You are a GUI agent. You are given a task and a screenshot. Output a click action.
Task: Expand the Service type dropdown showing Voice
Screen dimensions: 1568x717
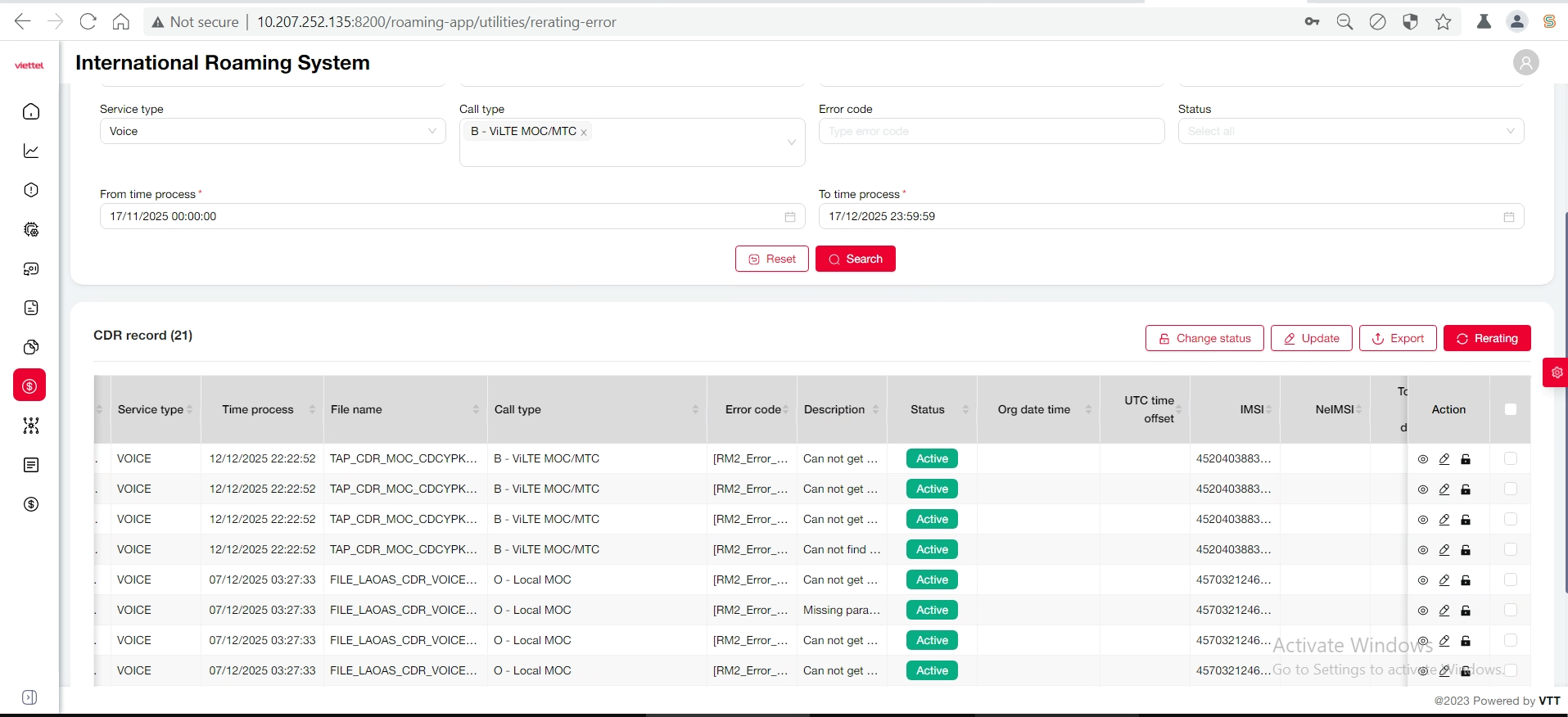273,131
